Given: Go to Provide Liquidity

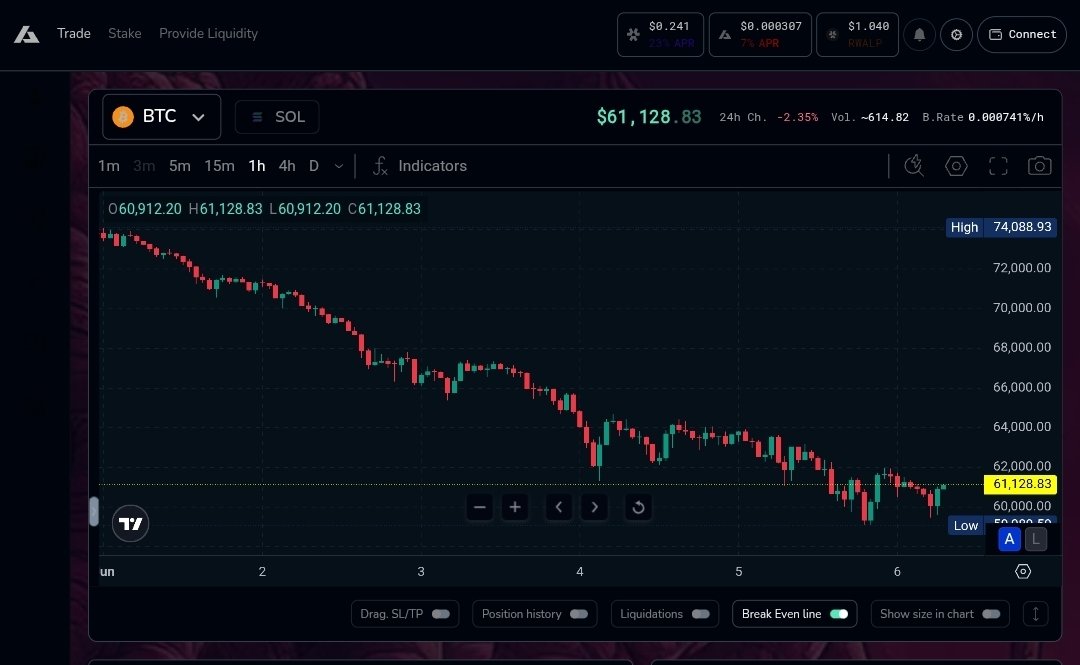Looking at the screenshot, I should [208, 33].
